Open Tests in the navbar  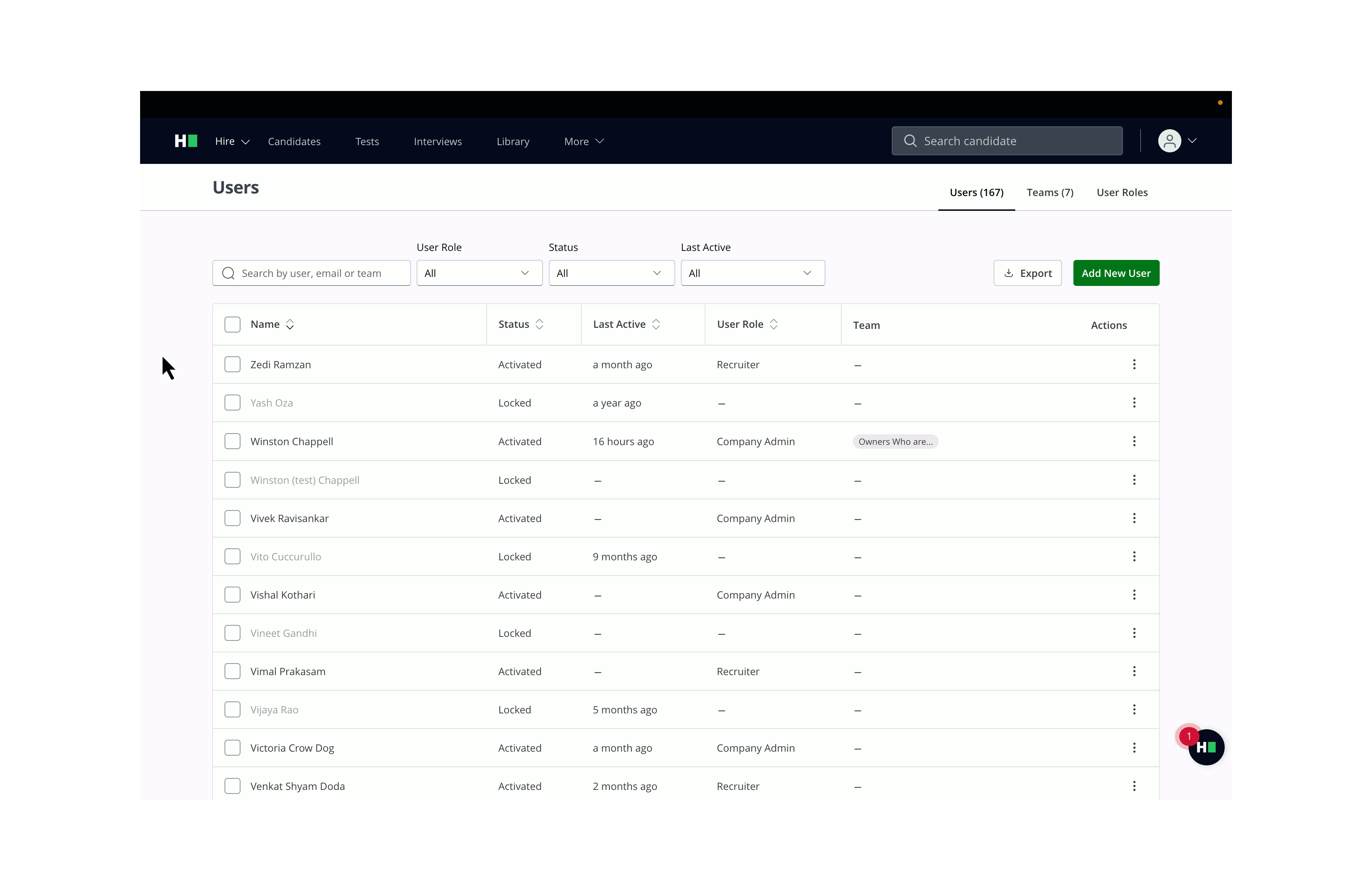click(367, 142)
